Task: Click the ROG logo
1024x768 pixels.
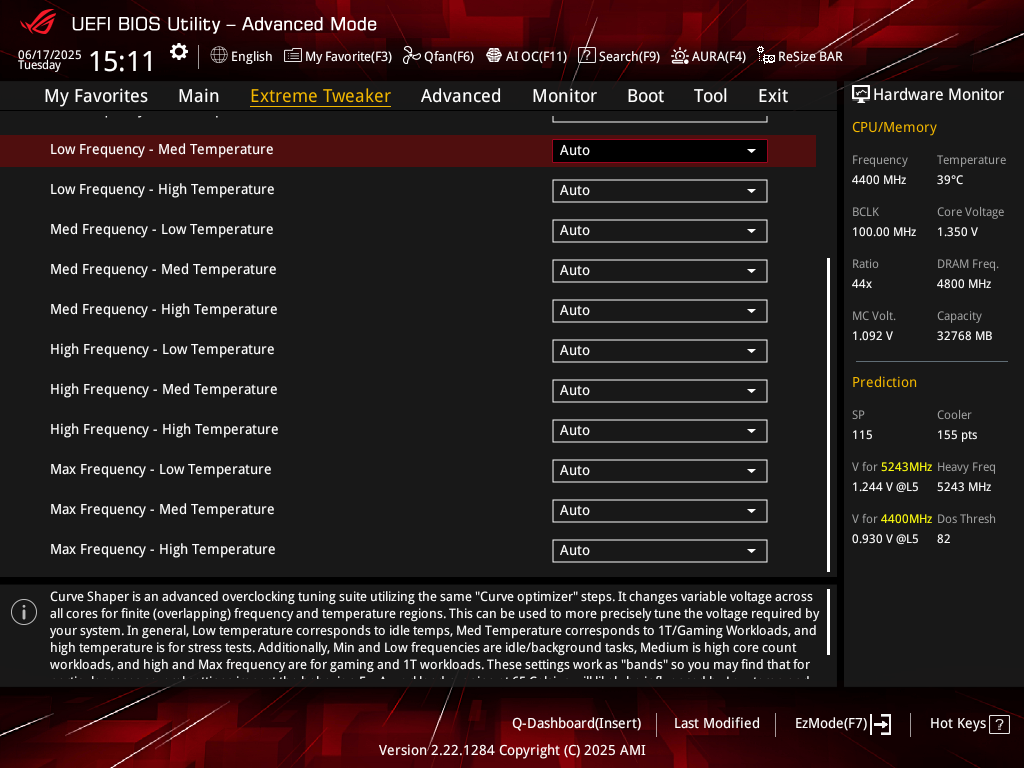Action: tap(39, 24)
